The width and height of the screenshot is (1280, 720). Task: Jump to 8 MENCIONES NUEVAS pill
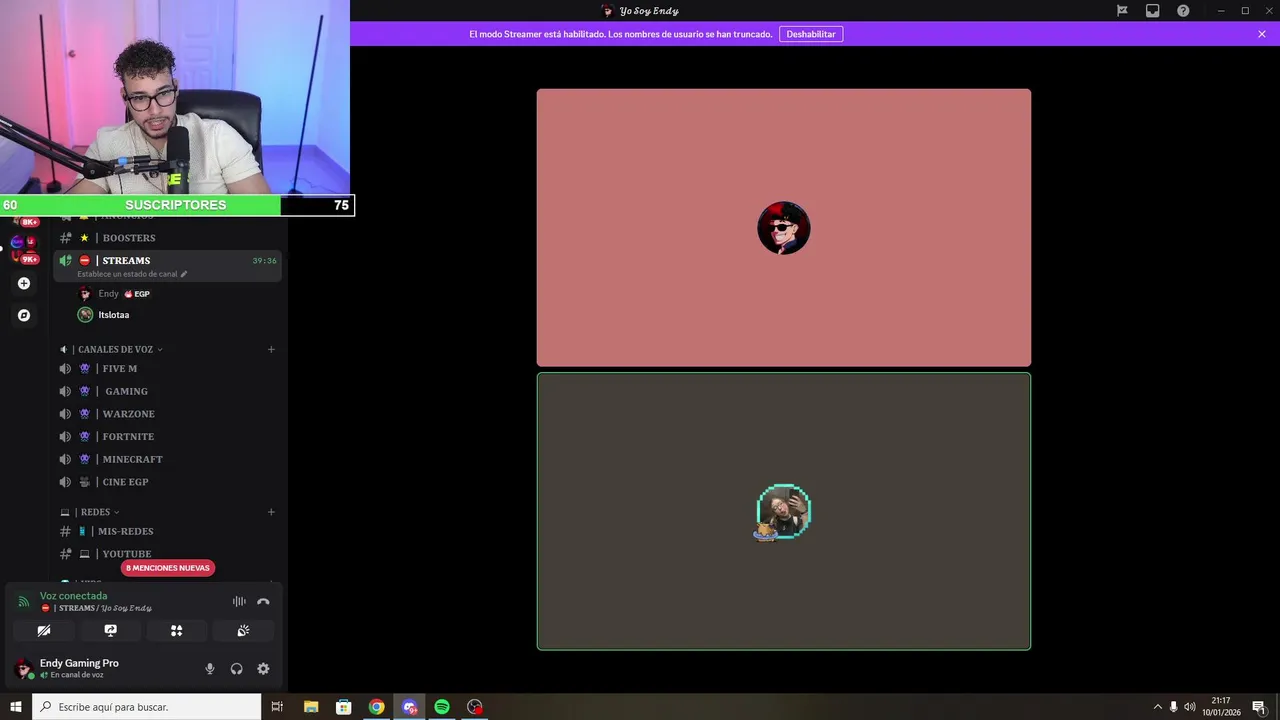(168, 568)
